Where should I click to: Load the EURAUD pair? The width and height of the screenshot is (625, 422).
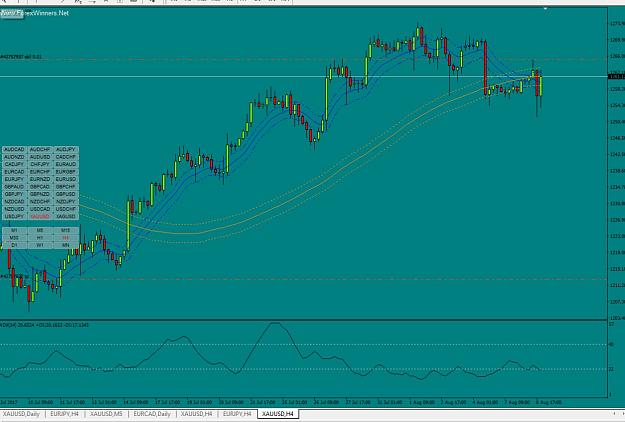click(x=66, y=164)
